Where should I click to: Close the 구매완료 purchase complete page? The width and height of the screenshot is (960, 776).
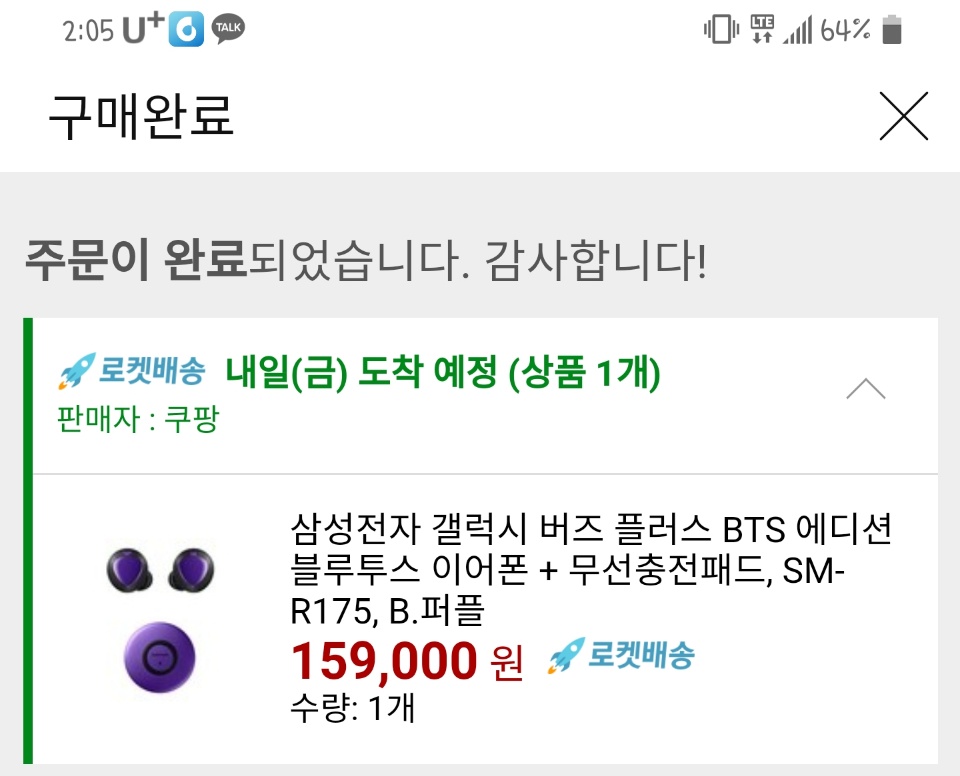903,116
